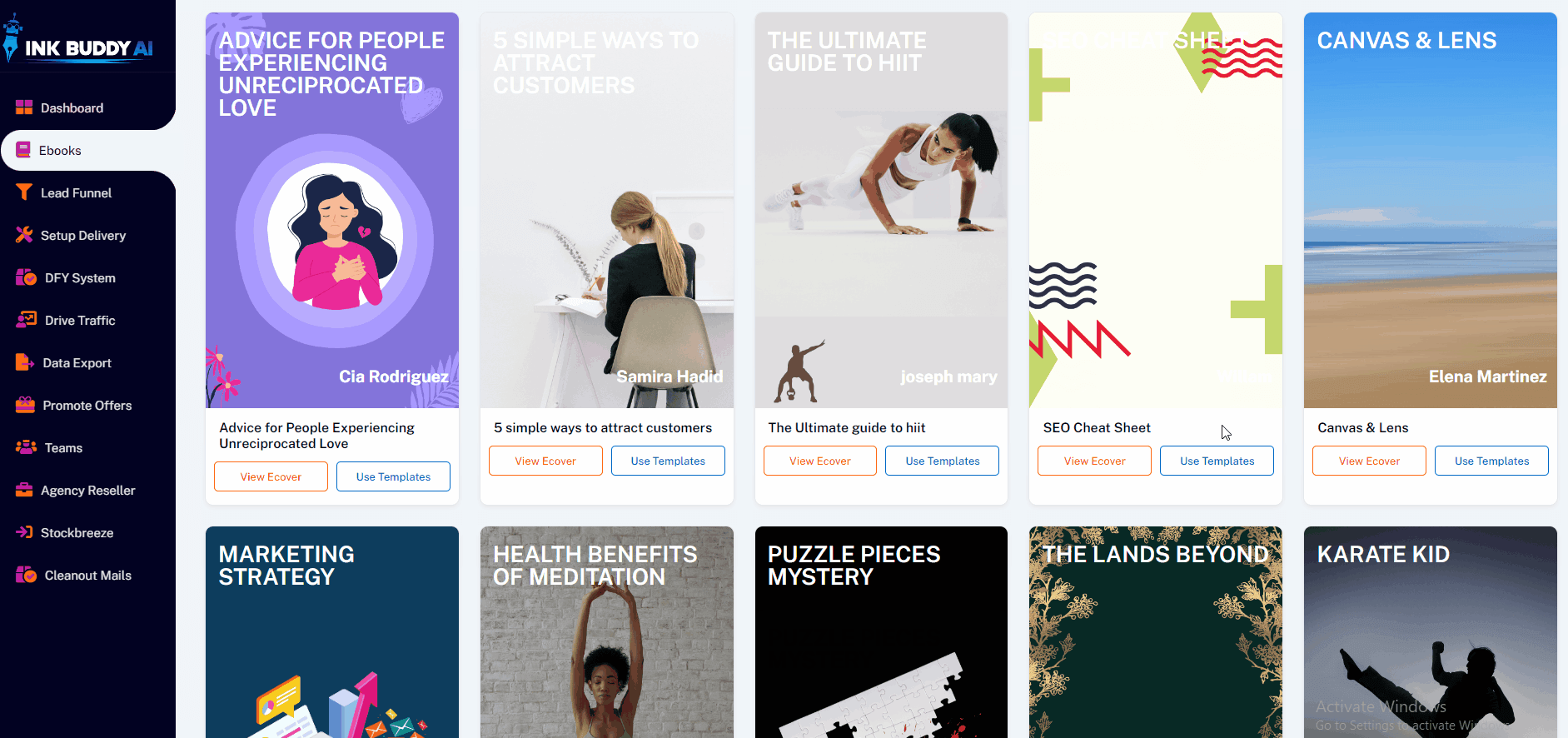Click Use Templates for 5 simple ways ebook
Image resolution: width=1568 pixels, height=738 pixels.
tap(668, 461)
